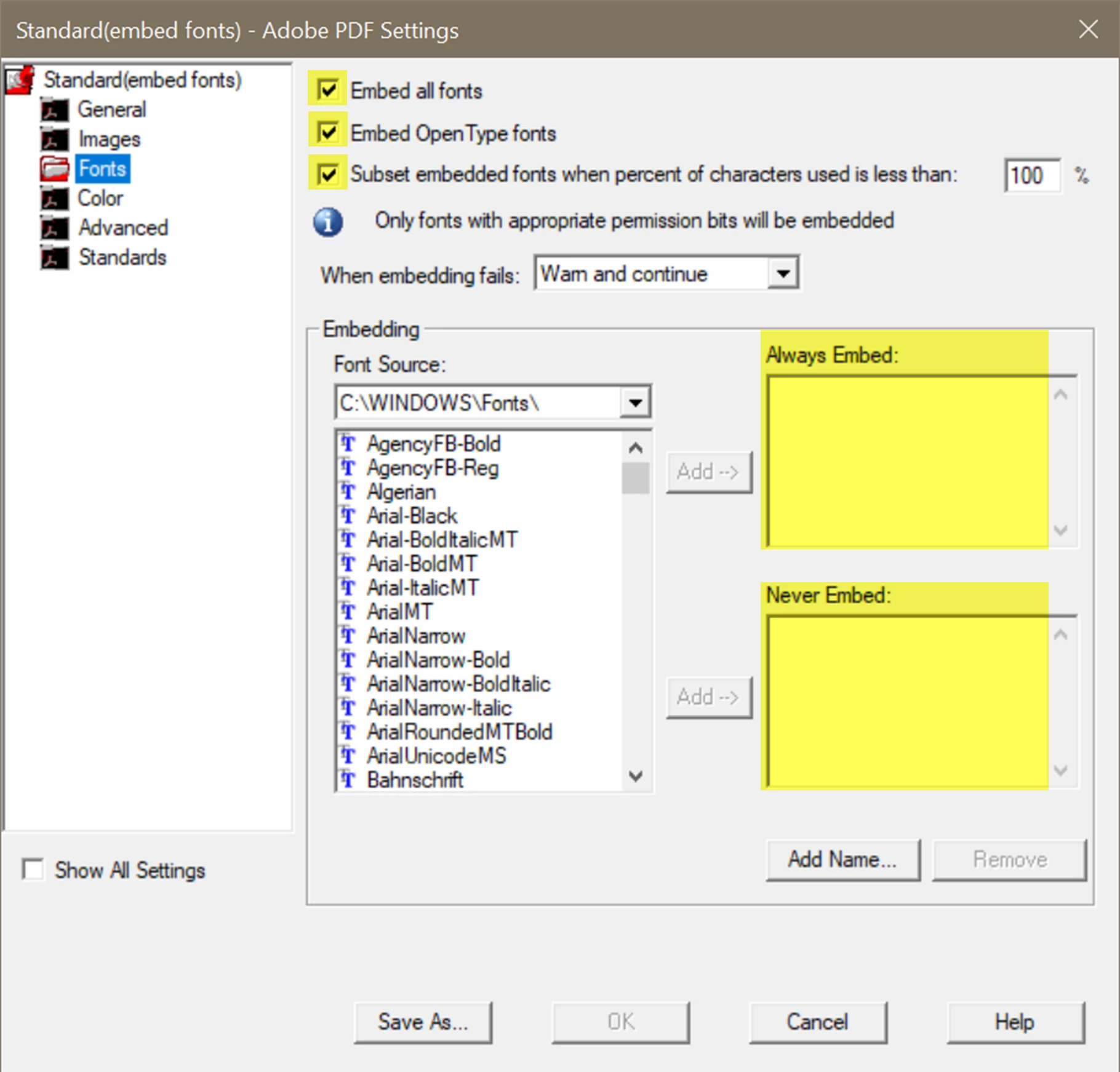The height and width of the screenshot is (1072, 1120).
Task: Click the font list scrollbar down arrow
Action: [x=636, y=776]
